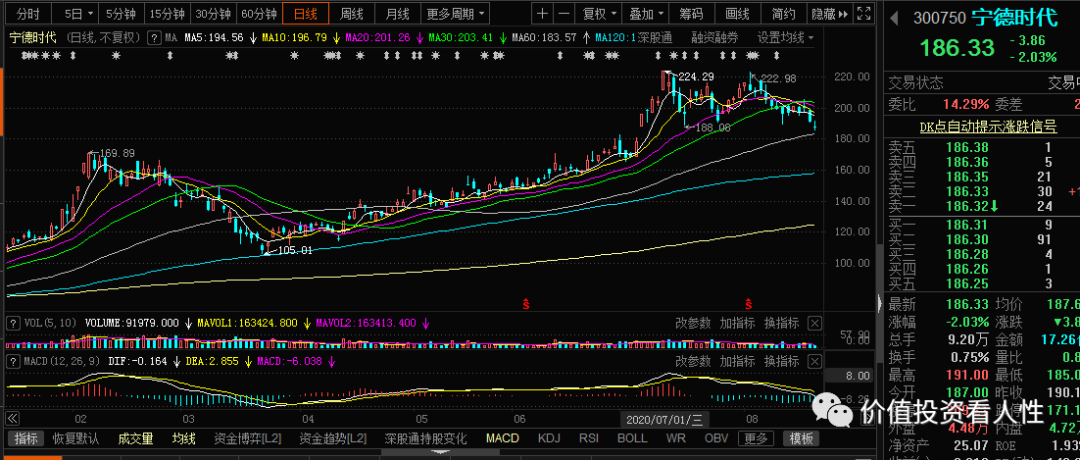This screenshot has width=1080, height=460.
Task: Select 资金博弈[L2] indicator
Action: [x=248, y=439]
